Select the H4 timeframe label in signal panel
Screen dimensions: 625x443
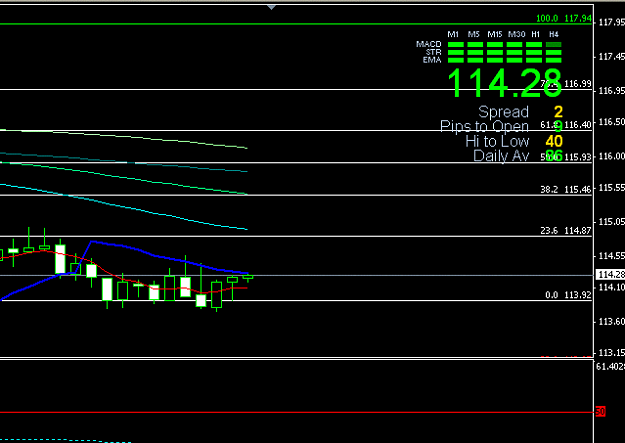coord(554,34)
